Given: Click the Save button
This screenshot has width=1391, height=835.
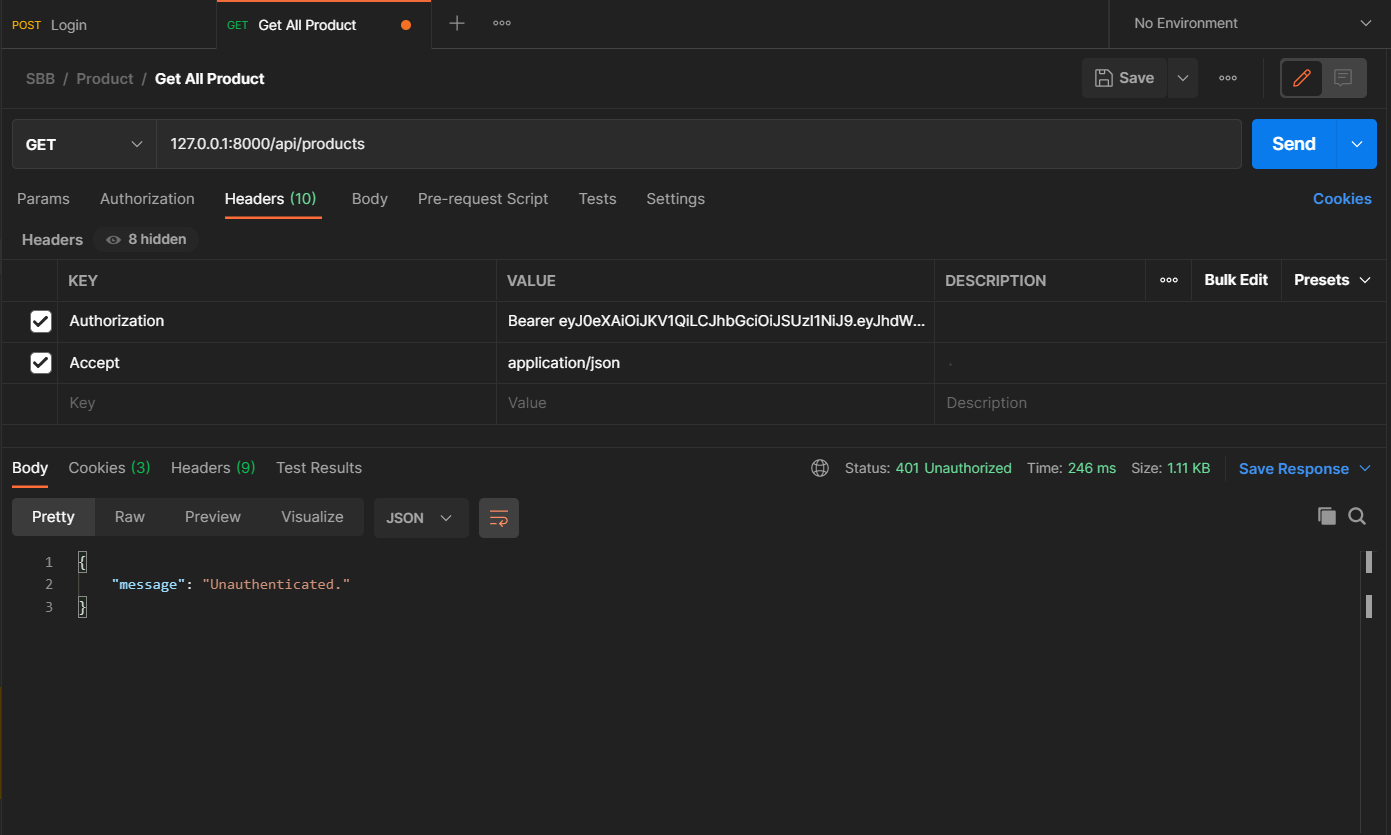Looking at the screenshot, I should coord(1125,78).
